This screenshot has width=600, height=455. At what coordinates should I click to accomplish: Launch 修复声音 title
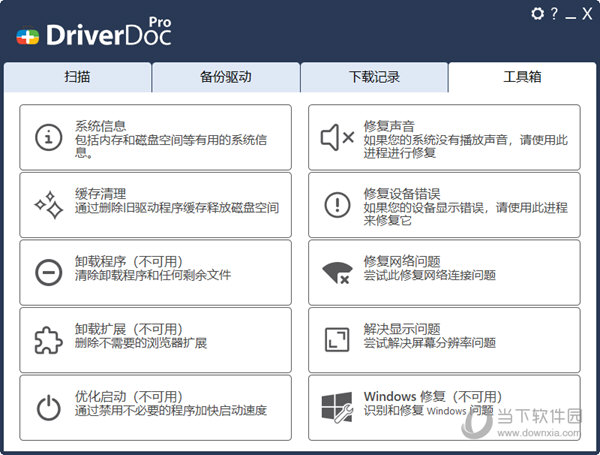(389, 126)
